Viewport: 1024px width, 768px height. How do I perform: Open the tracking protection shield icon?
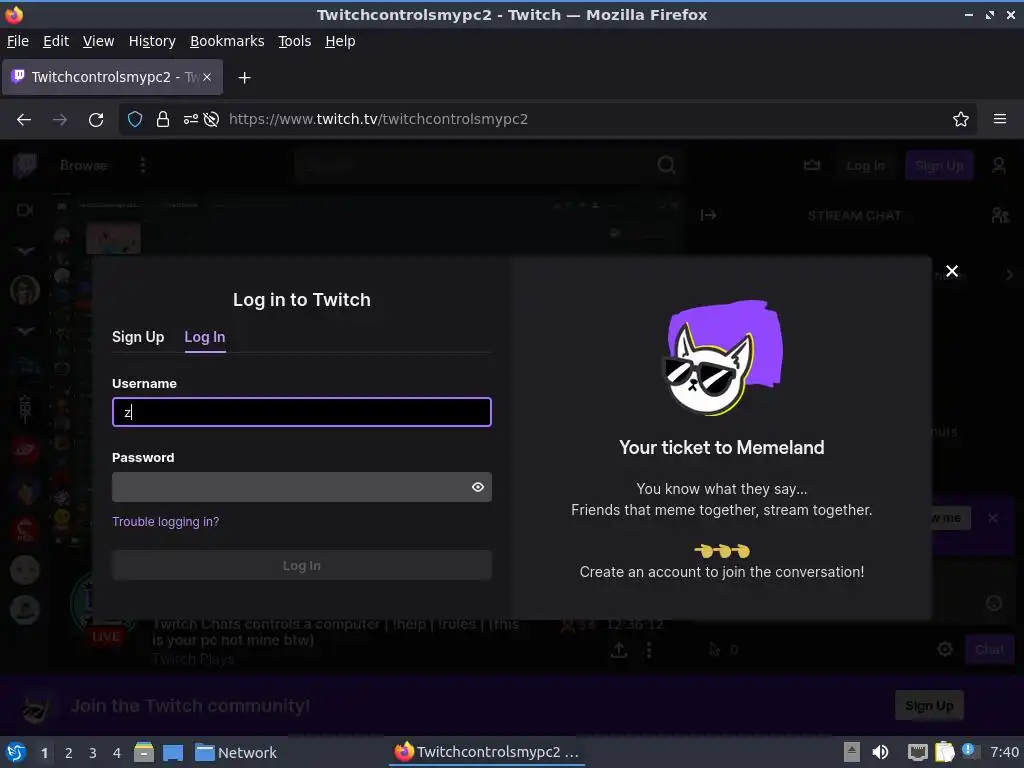click(135, 120)
